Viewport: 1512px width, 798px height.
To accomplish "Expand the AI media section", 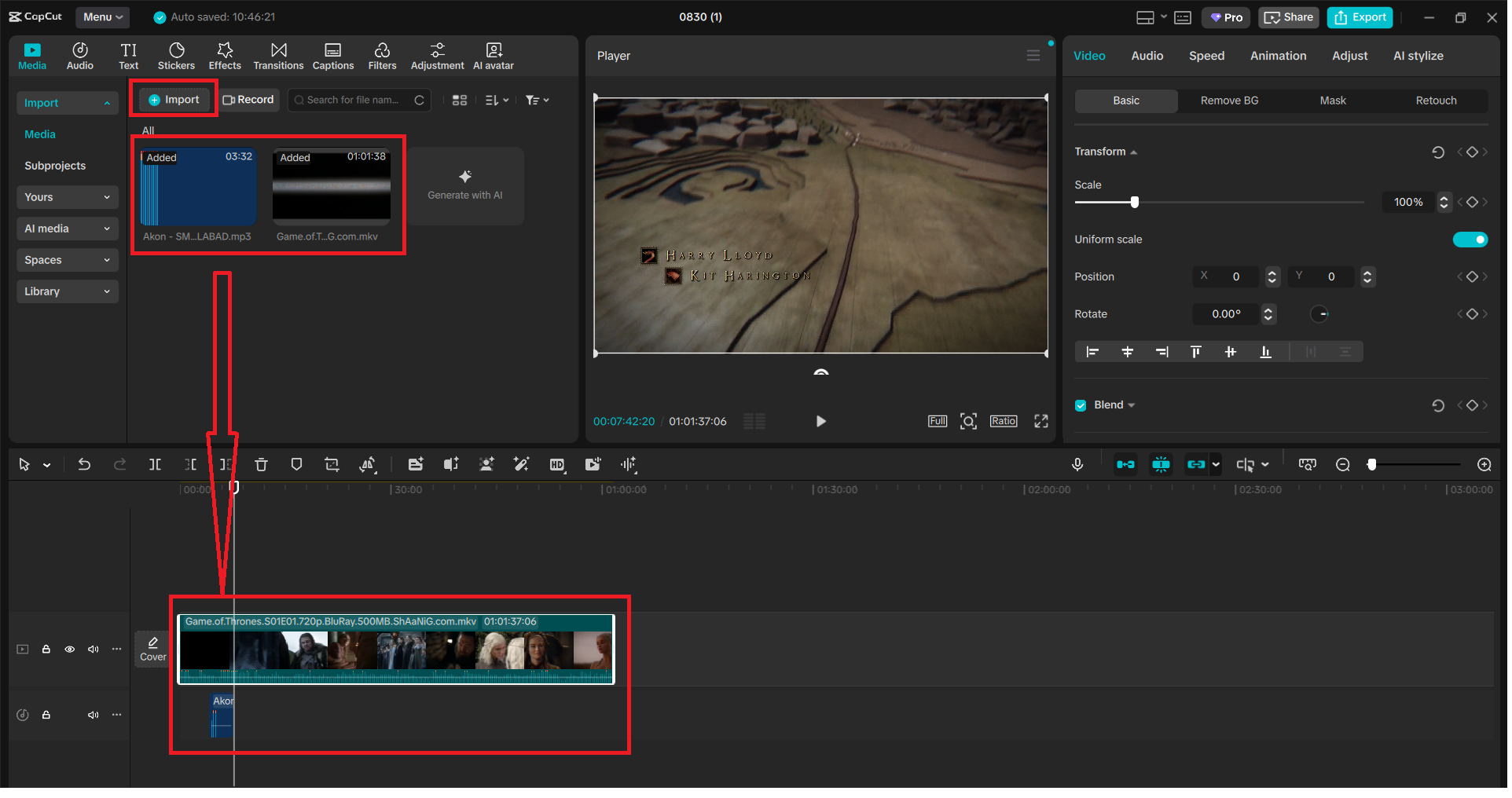I will 67,229.
